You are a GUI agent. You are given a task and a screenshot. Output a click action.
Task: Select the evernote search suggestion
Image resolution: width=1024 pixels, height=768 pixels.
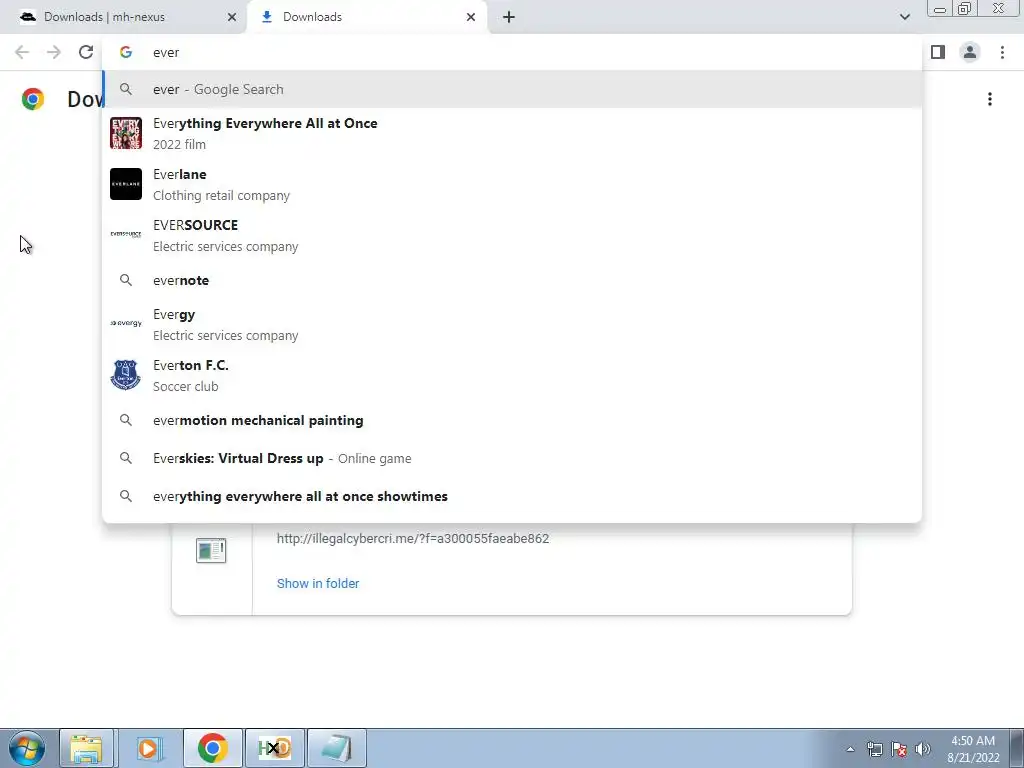pyautogui.click(x=512, y=280)
